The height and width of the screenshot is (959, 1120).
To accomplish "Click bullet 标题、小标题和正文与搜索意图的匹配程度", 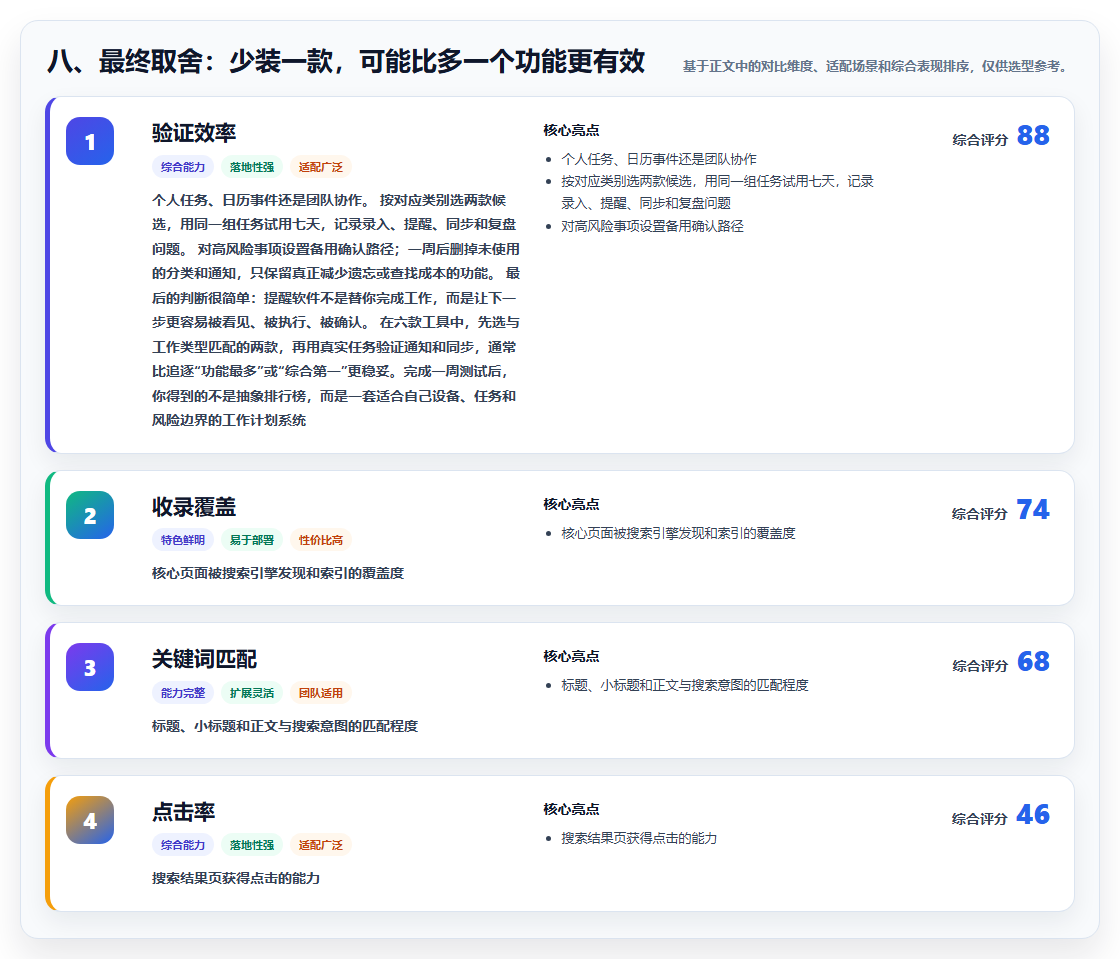I will (x=684, y=686).
